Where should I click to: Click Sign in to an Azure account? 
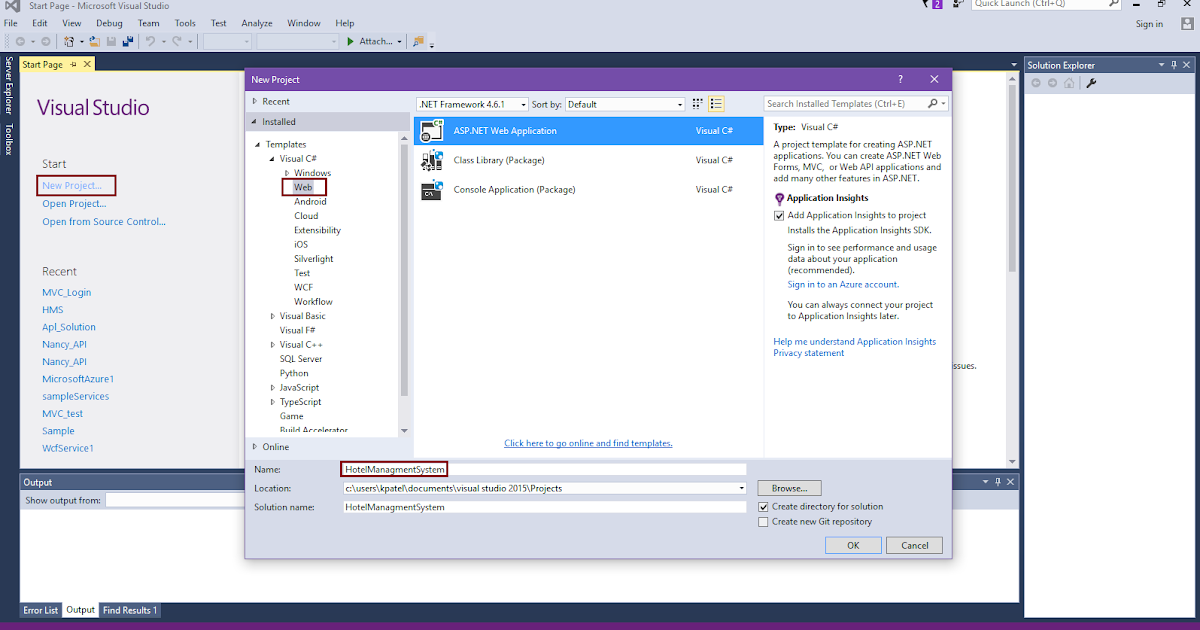(x=843, y=284)
